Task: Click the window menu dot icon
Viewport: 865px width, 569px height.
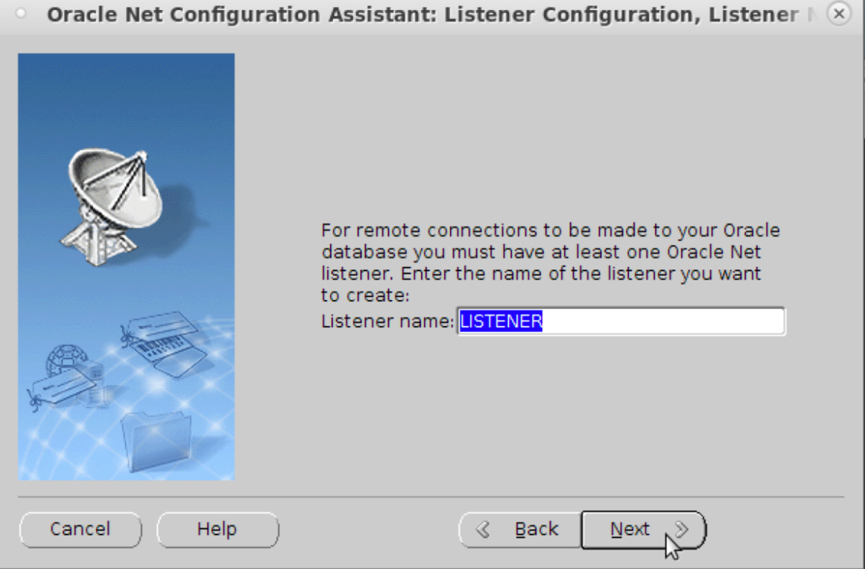Action: pyautogui.click(x=21, y=14)
